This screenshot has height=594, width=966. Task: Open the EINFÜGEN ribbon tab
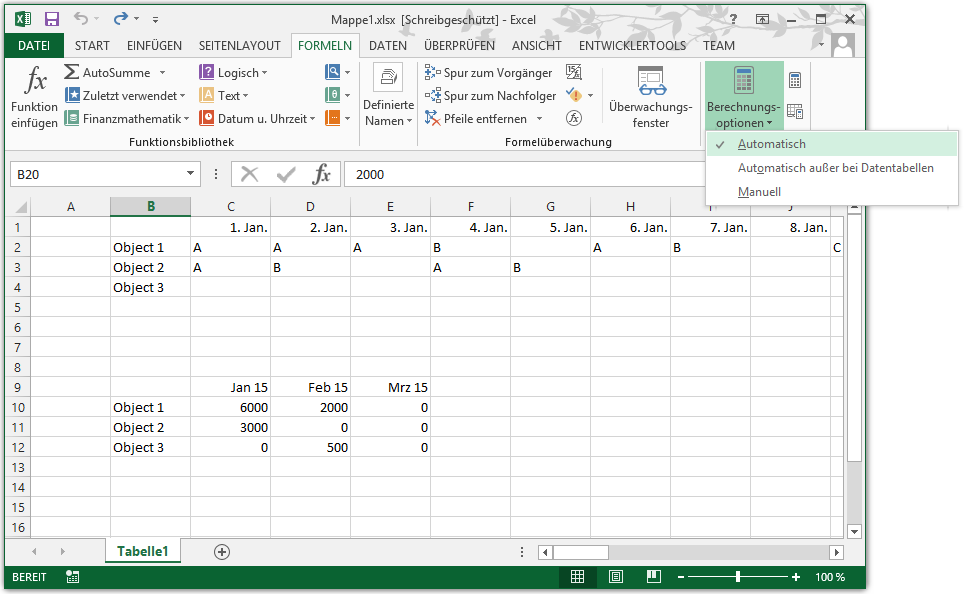tap(154, 46)
